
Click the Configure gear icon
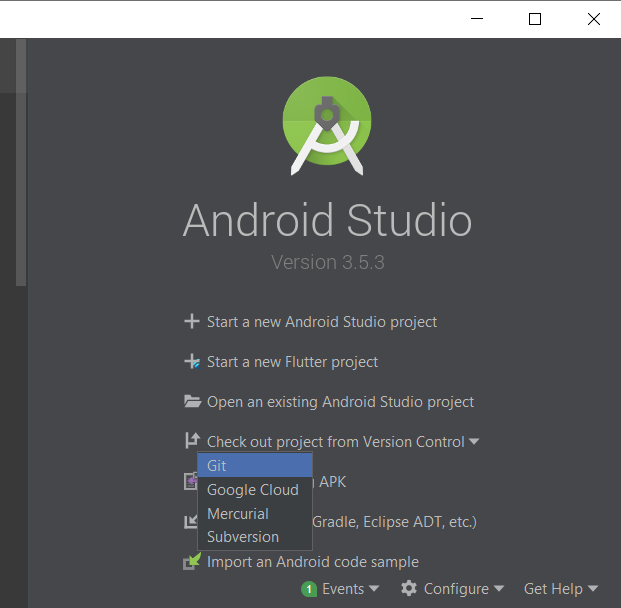[409, 589]
